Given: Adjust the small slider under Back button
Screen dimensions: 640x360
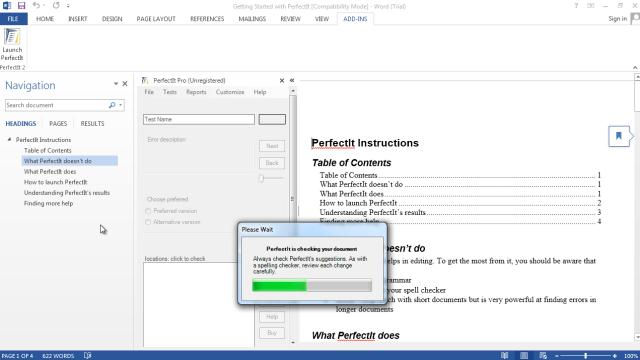Looking at the screenshot, I should [262, 178].
